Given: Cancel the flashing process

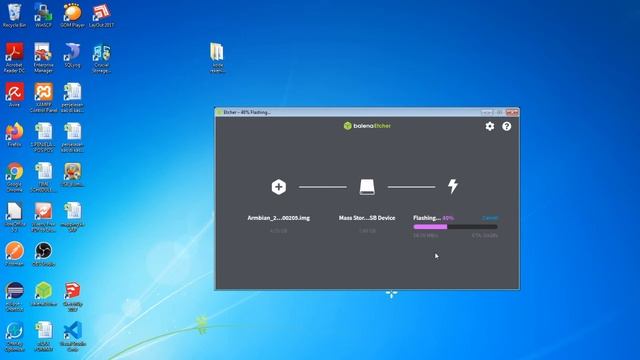Looking at the screenshot, I should click(490, 218).
